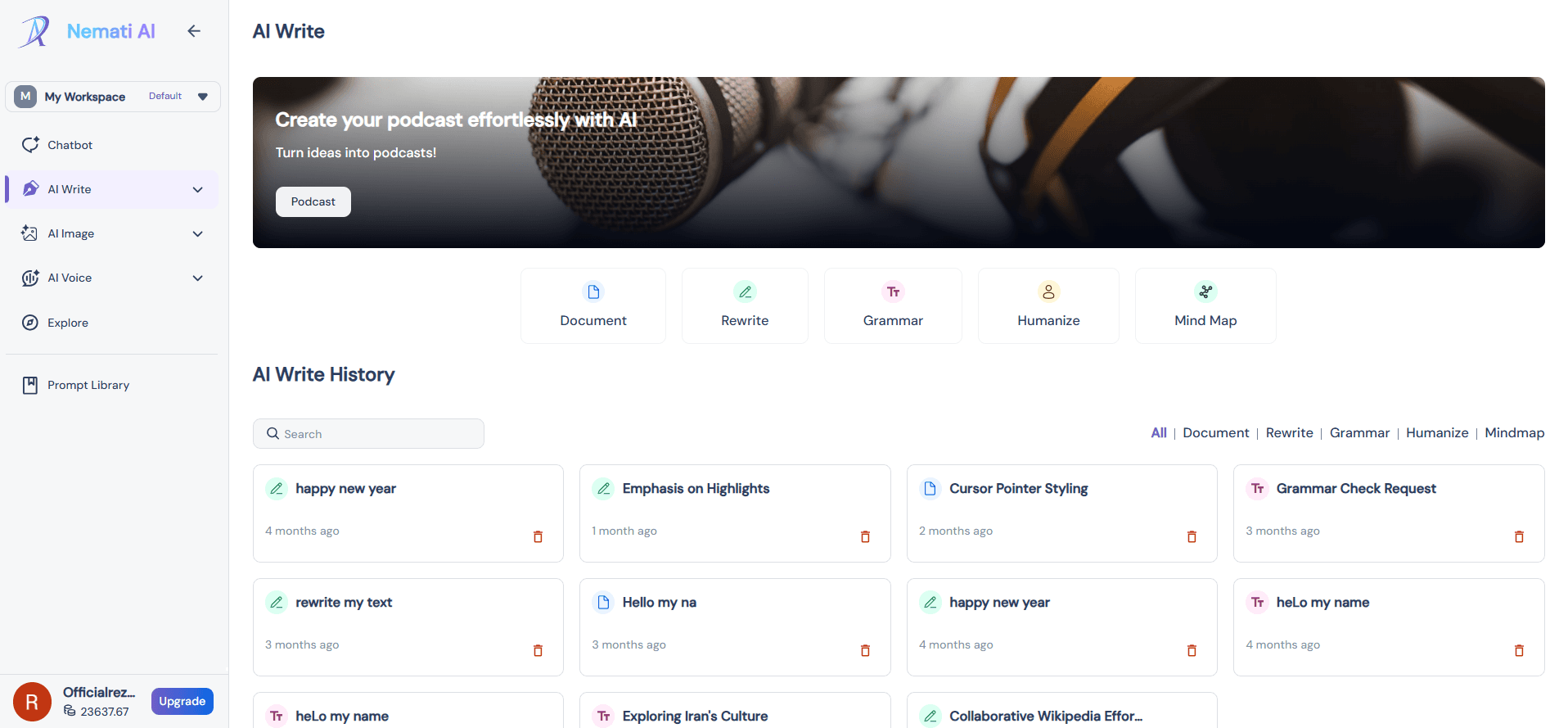Expand the AI Voice submenu chevron

(197, 278)
